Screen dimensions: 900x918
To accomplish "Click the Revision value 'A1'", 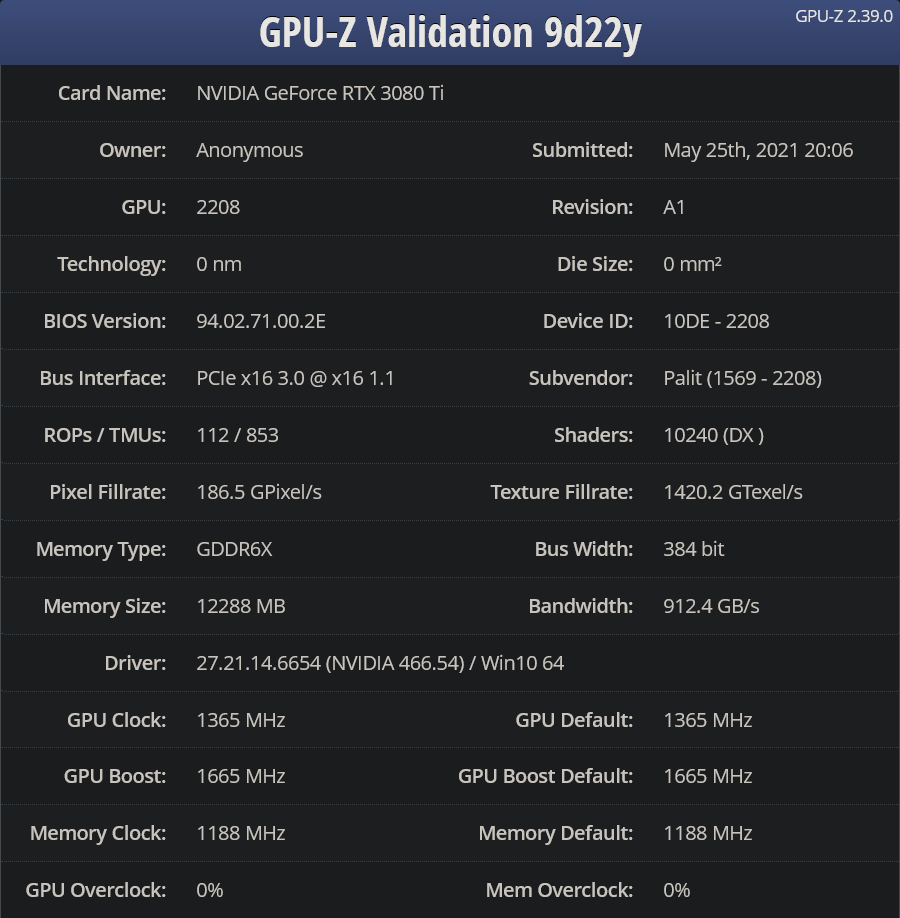I will [x=674, y=207].
